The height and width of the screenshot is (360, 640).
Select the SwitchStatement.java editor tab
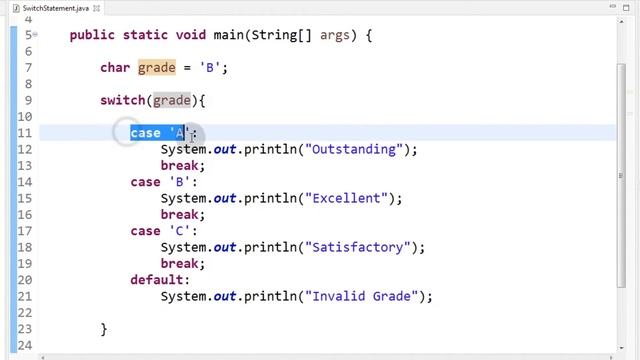[56, 8]
